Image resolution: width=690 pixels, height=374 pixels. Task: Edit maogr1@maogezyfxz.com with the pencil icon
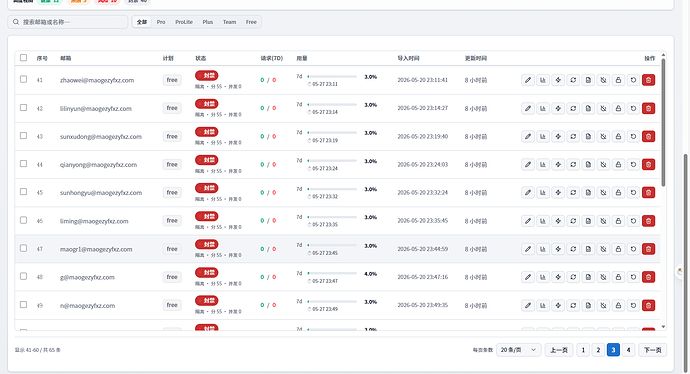click(x=528, y=249)
